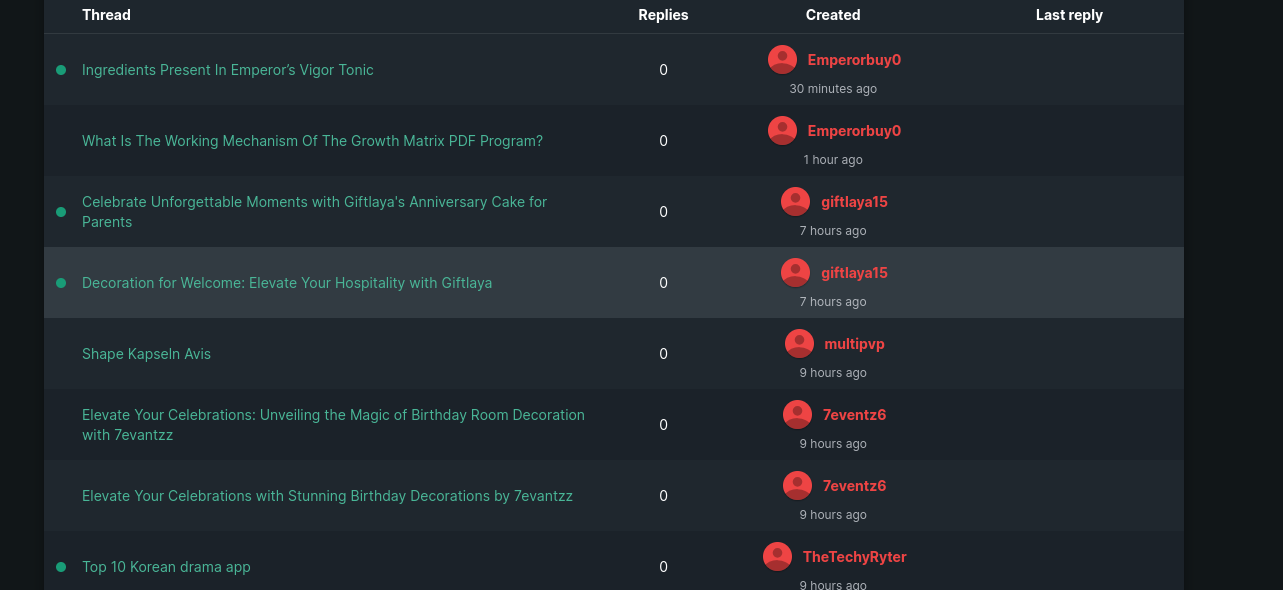Click 7eventz6 avatar on Stunning Birthday Decorations row
This screenshot has height=590, width=1283.
(797, 486)
